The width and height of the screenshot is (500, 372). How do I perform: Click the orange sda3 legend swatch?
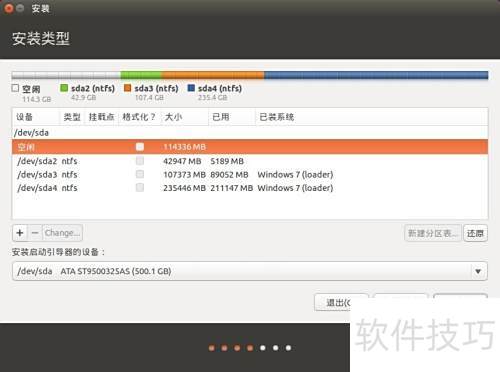click(127, 88)
